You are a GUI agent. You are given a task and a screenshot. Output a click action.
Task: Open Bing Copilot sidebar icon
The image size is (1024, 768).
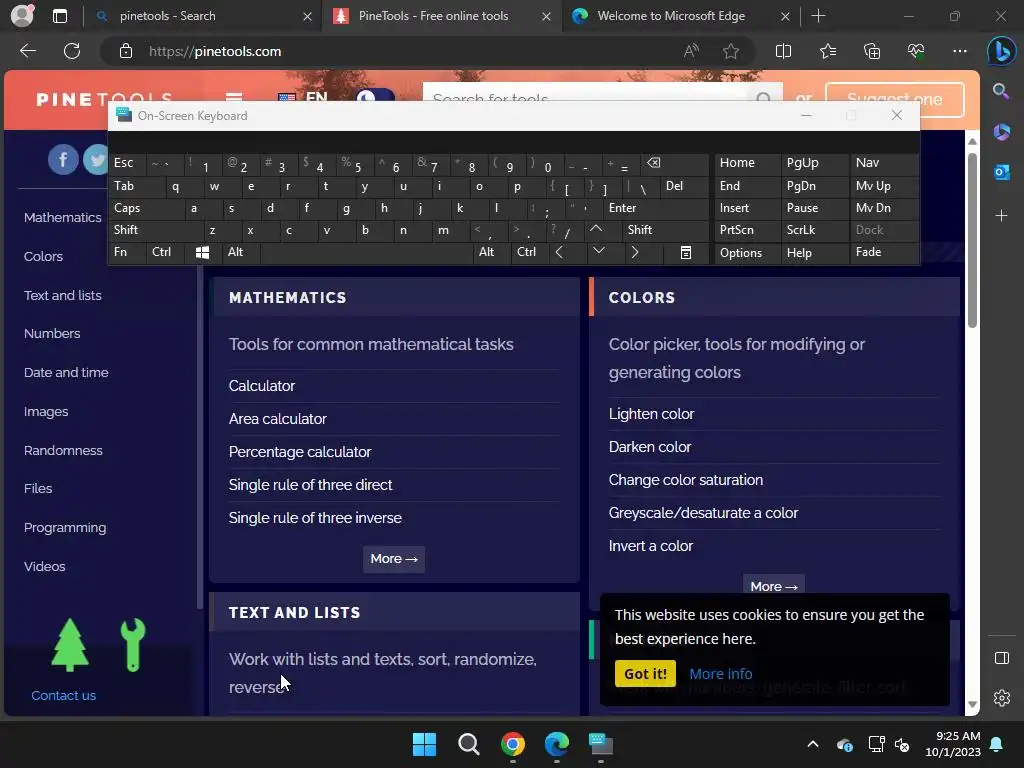pos(1001,51)
